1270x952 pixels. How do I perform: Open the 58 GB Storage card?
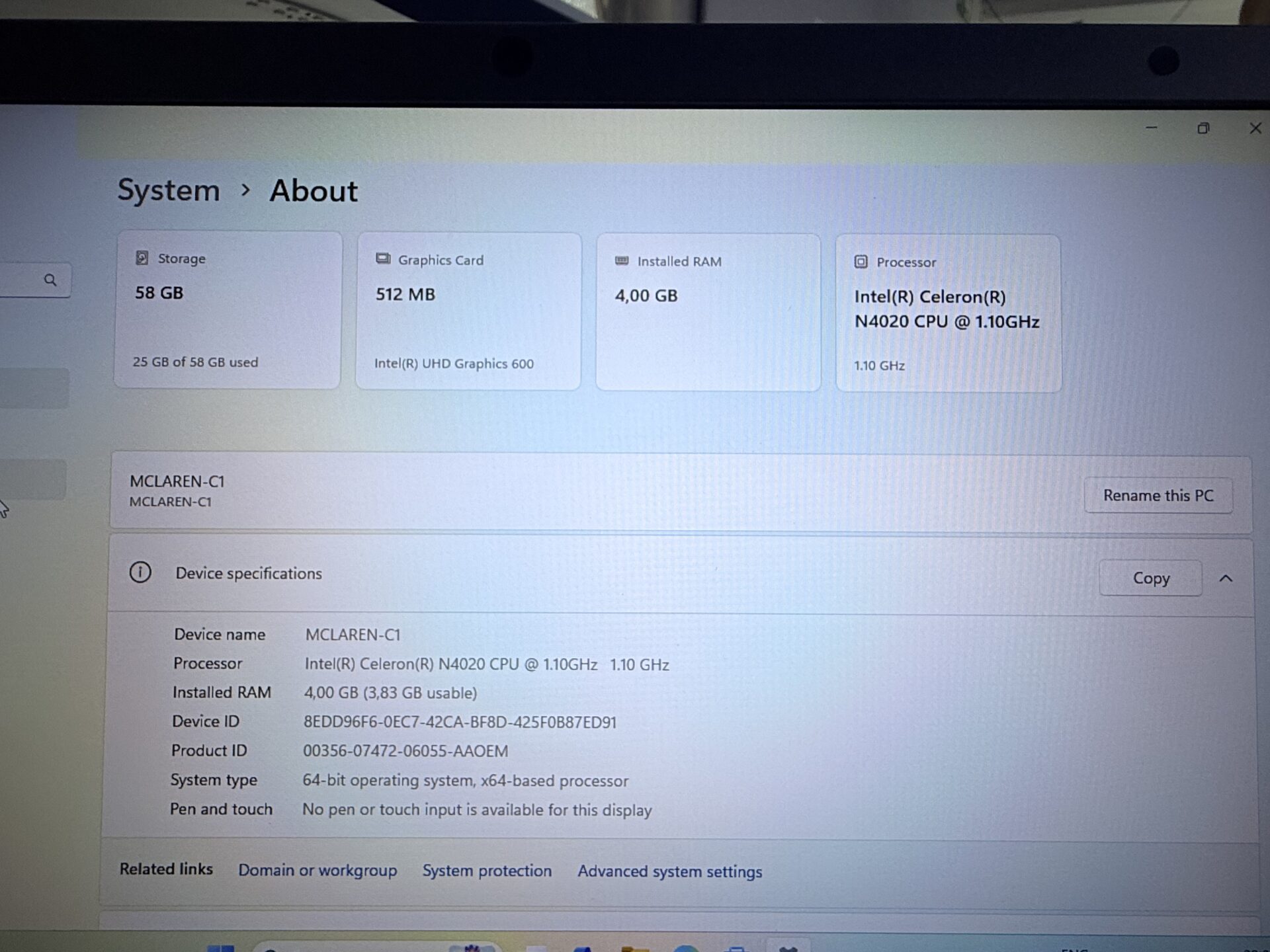coord(228,310)
